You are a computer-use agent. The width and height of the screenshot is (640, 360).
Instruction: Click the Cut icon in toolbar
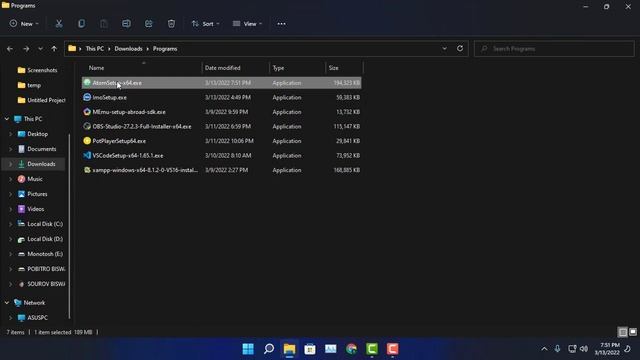pyautogui.click(x=59, y=24)
